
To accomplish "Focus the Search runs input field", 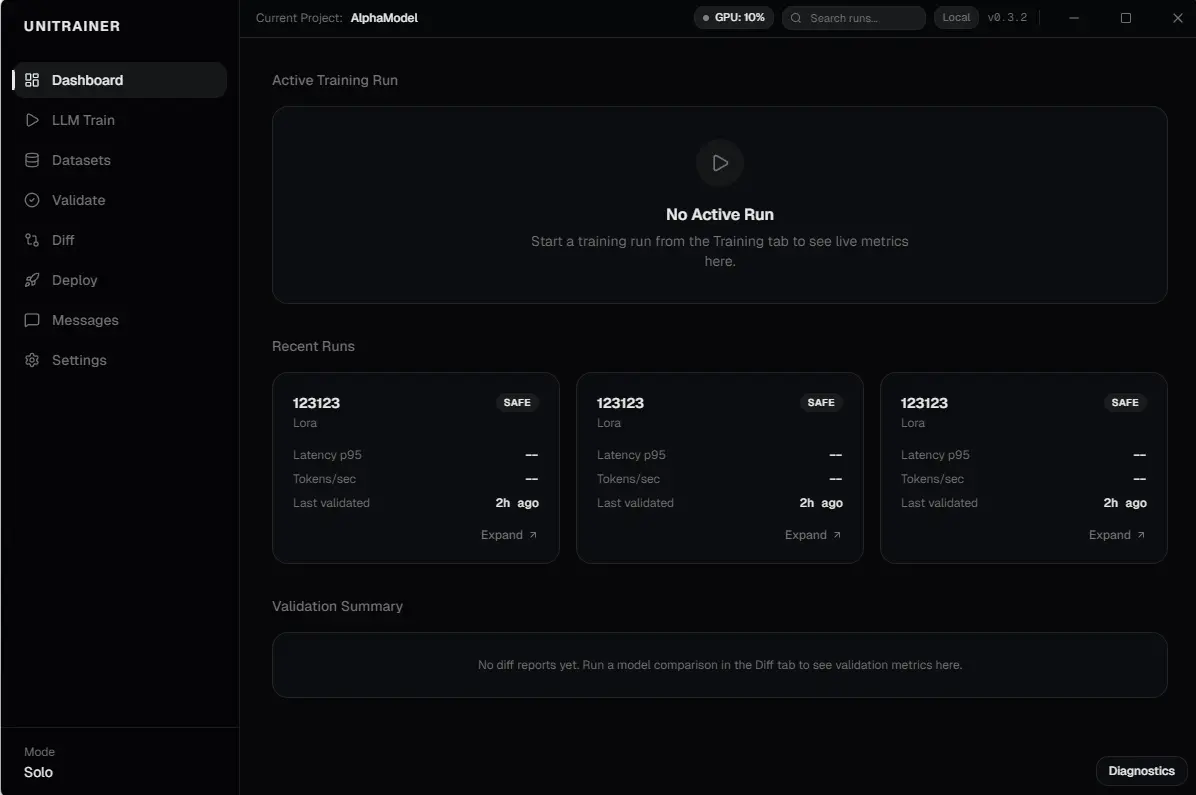I will [x=854, y=18].
